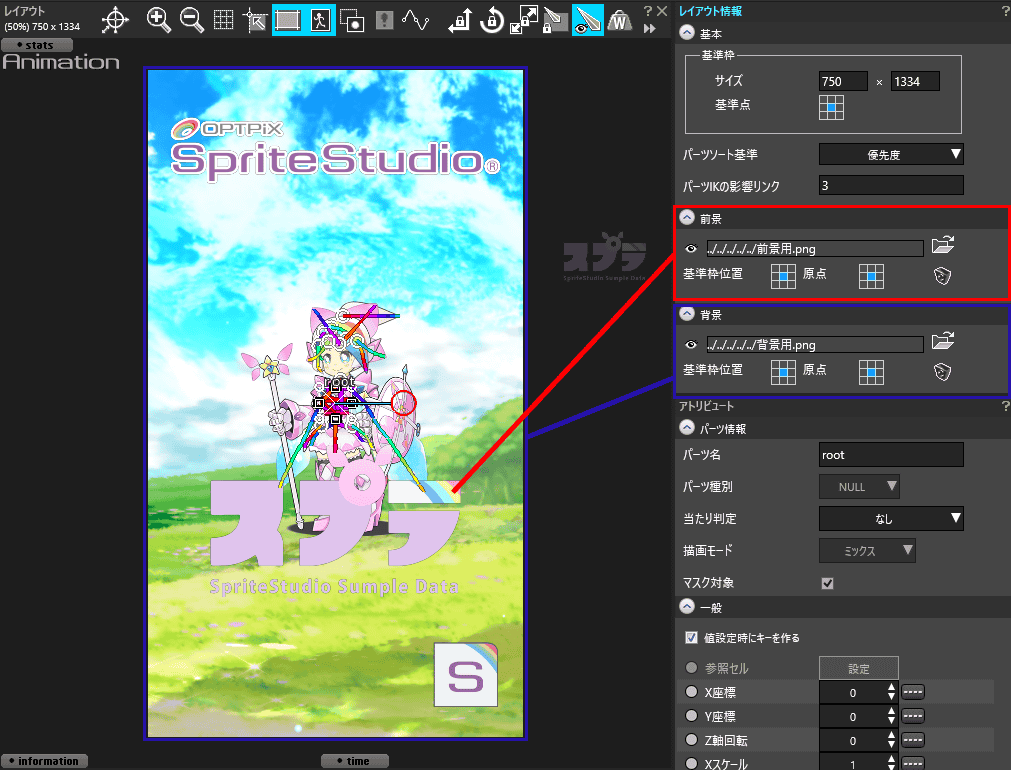This screenshot has width=1011, height=770.
Task: Toggle foreground image visibility eye
Action: [x=691, y=248]
